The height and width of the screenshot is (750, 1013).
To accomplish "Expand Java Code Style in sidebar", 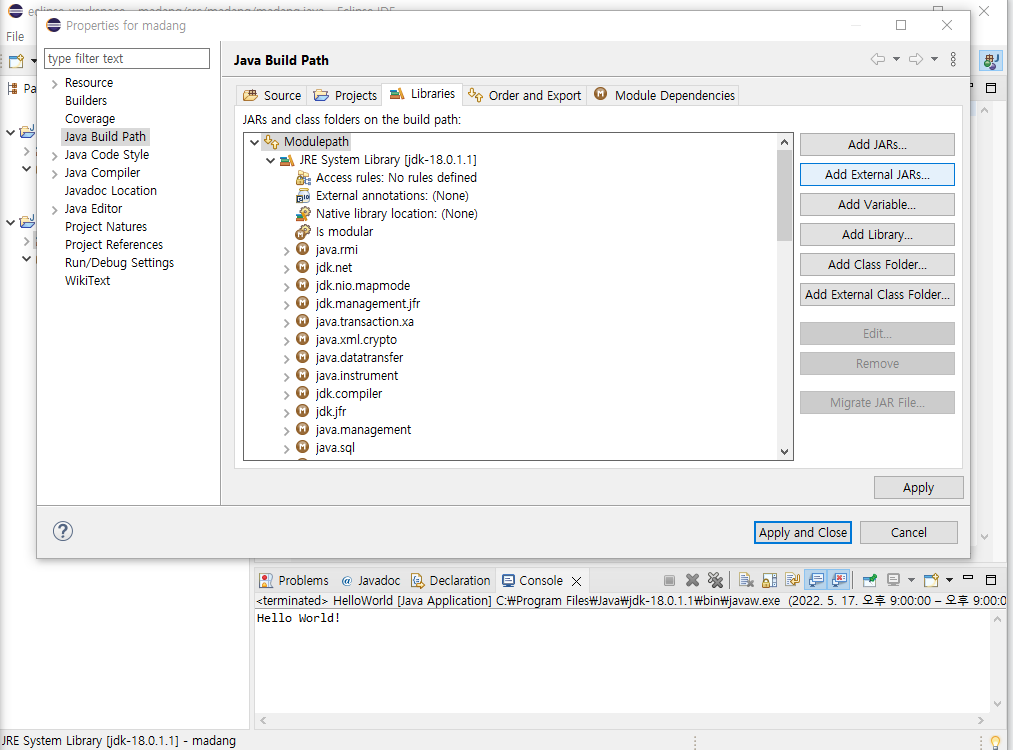I will pyautogui.click(x=55, y=156).
